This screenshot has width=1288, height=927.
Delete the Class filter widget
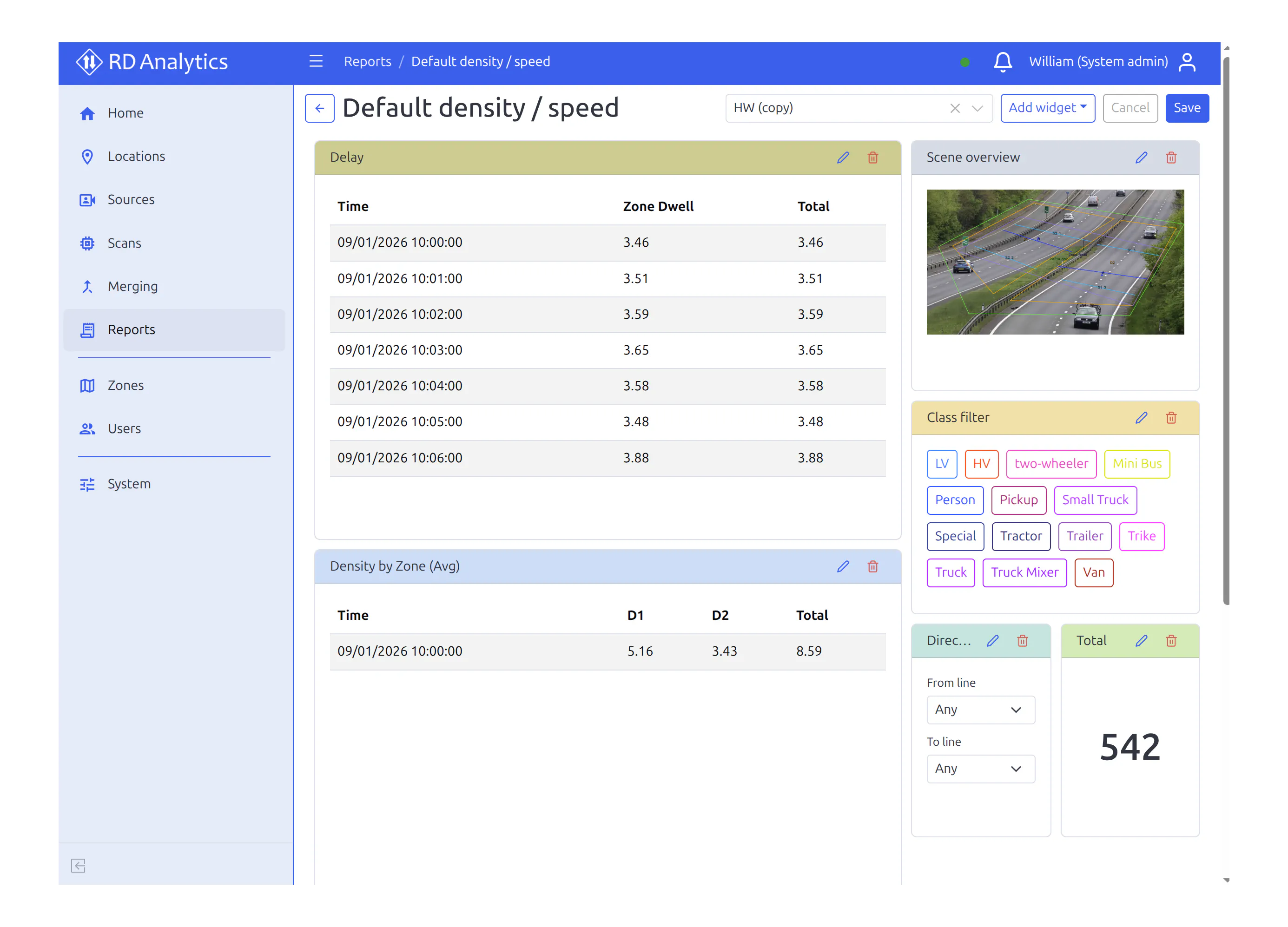pyautogui.click(x=1171, y=418)
